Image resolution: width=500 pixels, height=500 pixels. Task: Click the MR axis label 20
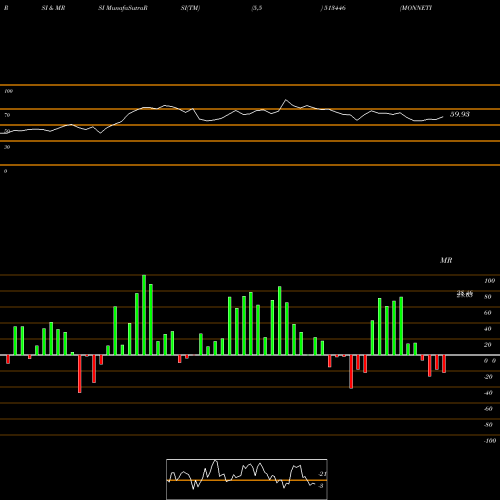[x=488, y=345]
